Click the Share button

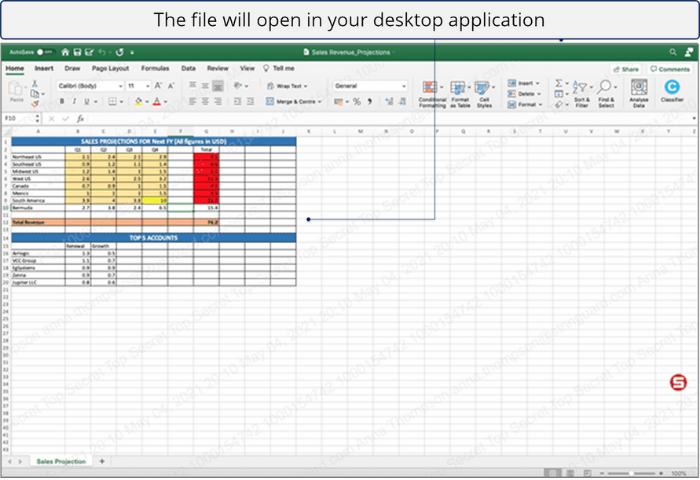[626, 69]
